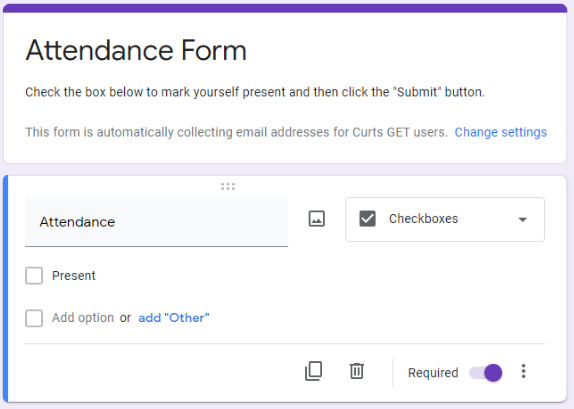The height and width of the screenshot is (409, 574).
Task: Open the Checkboxes question type dropdown
Action: tap(445, 219)
